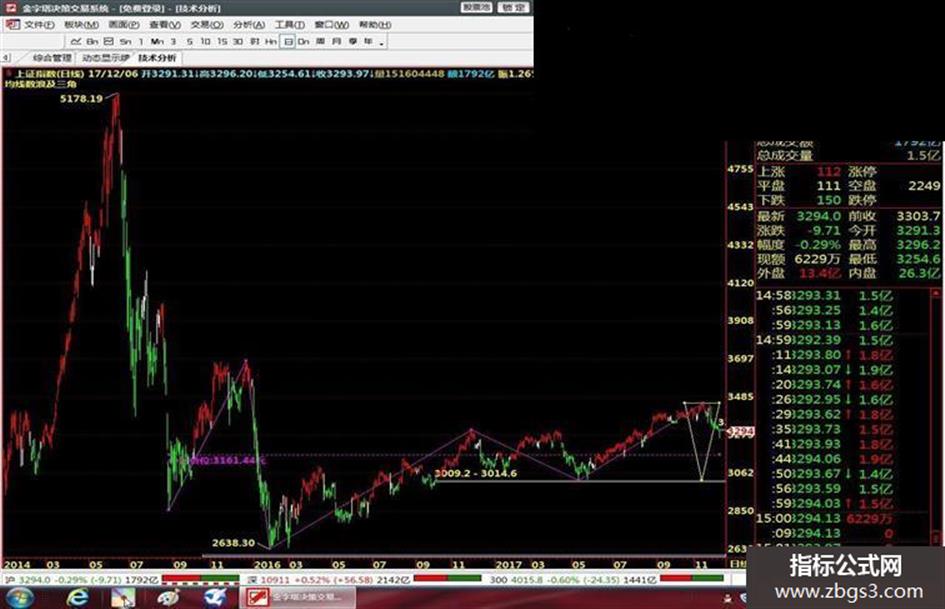Click the tab scroll left arrow
This screenshot has height=609, width=945.
[5, 58]
